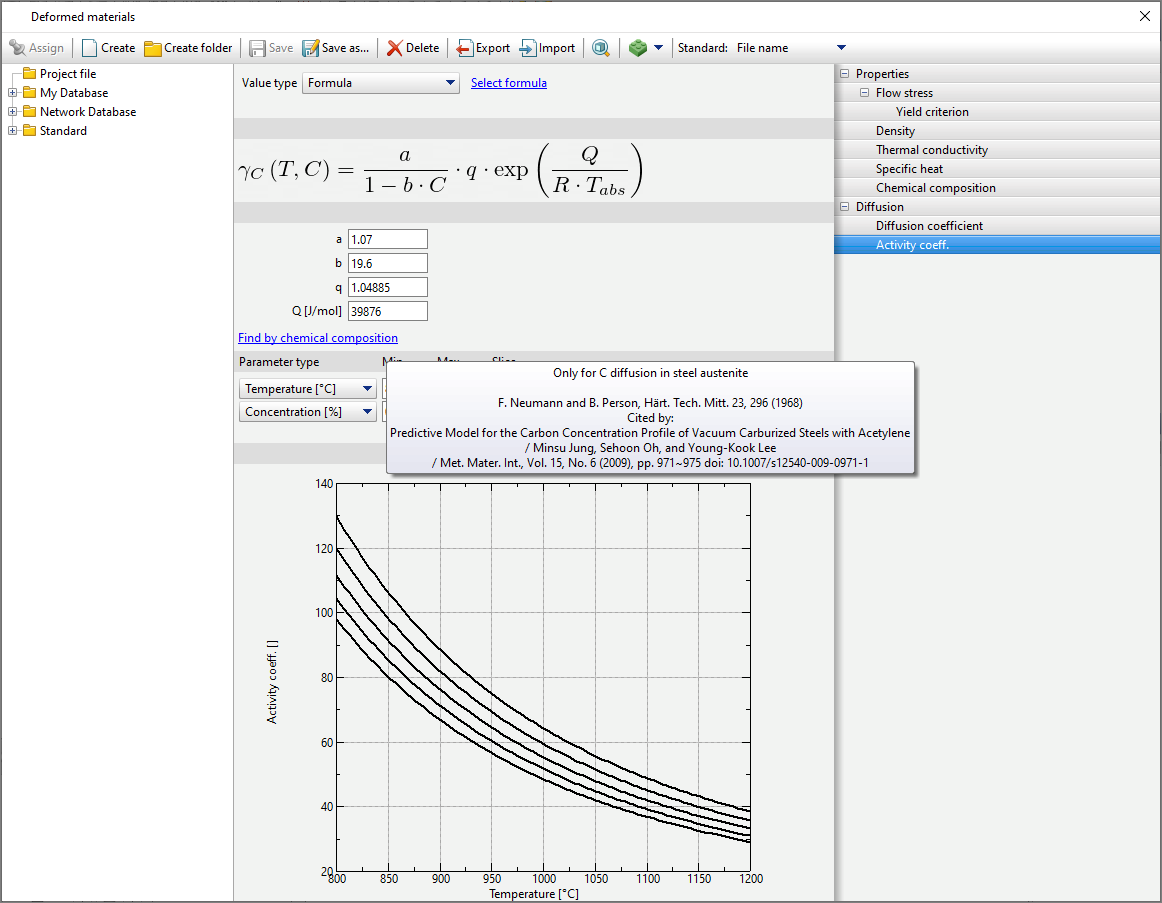Click the database search magnifier icon
This screenshot has height=903, width=1162.
click(601, 48)
